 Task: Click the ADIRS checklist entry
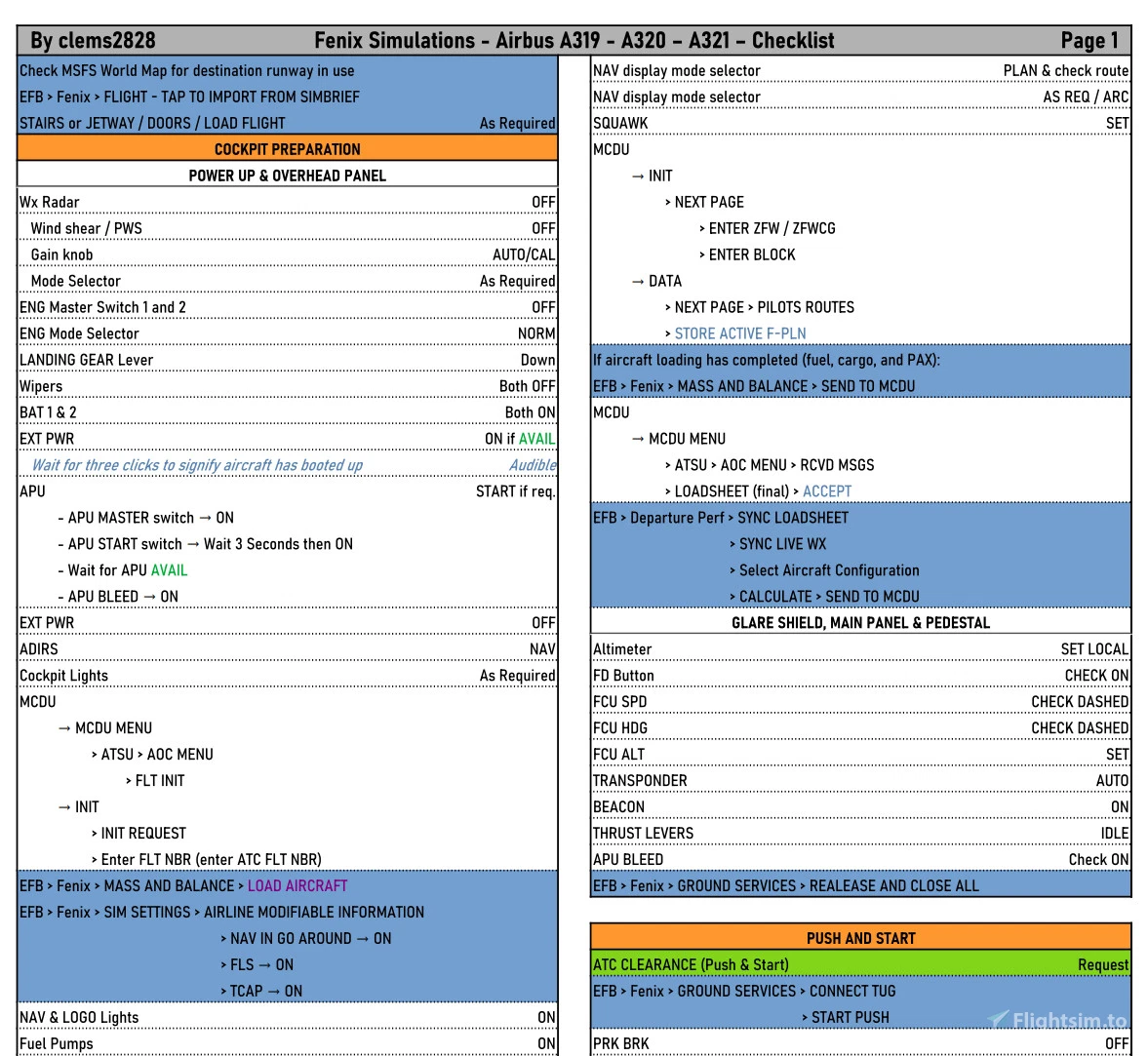(39, 649)
